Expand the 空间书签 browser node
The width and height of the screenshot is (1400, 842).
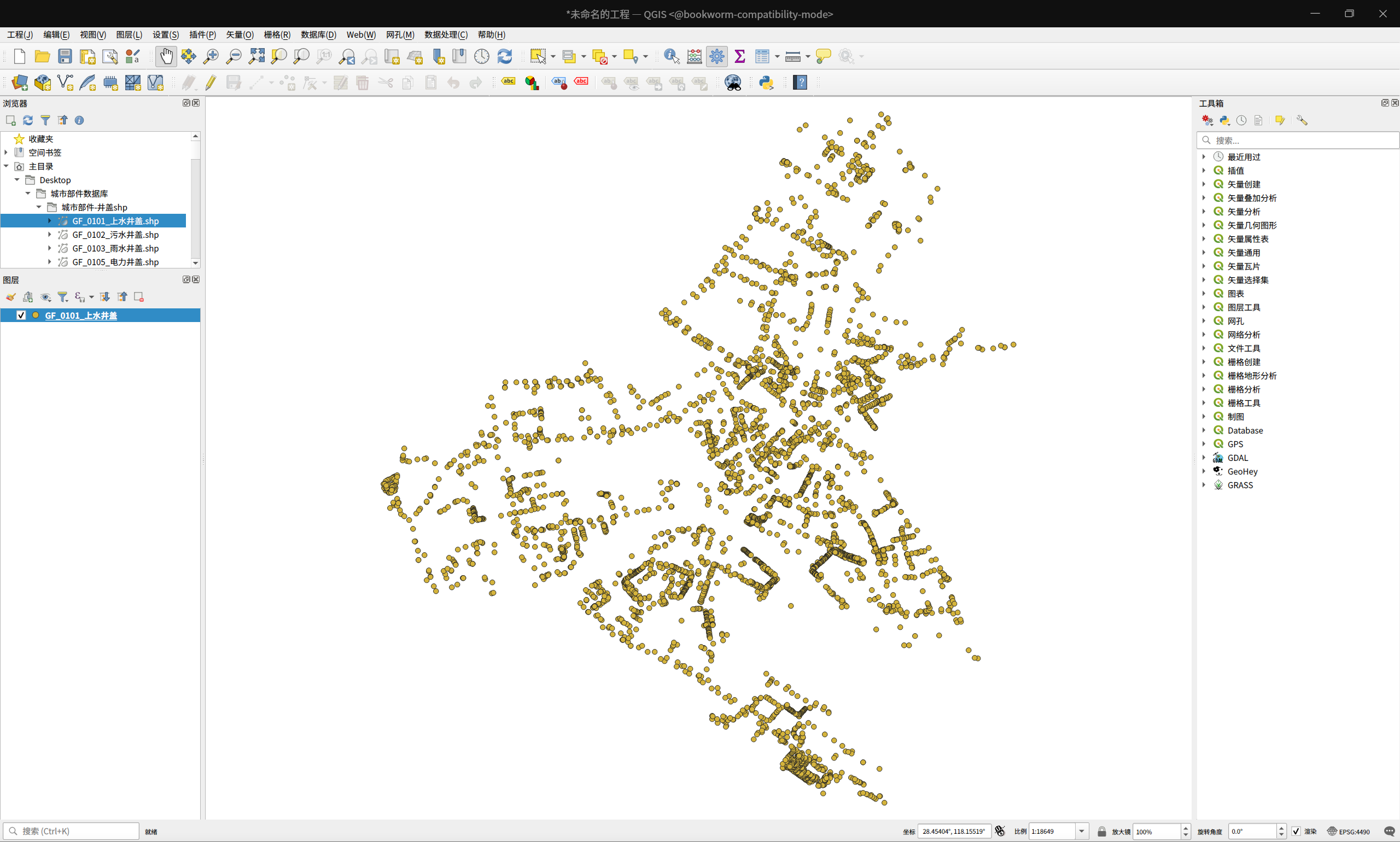point(6,152)
